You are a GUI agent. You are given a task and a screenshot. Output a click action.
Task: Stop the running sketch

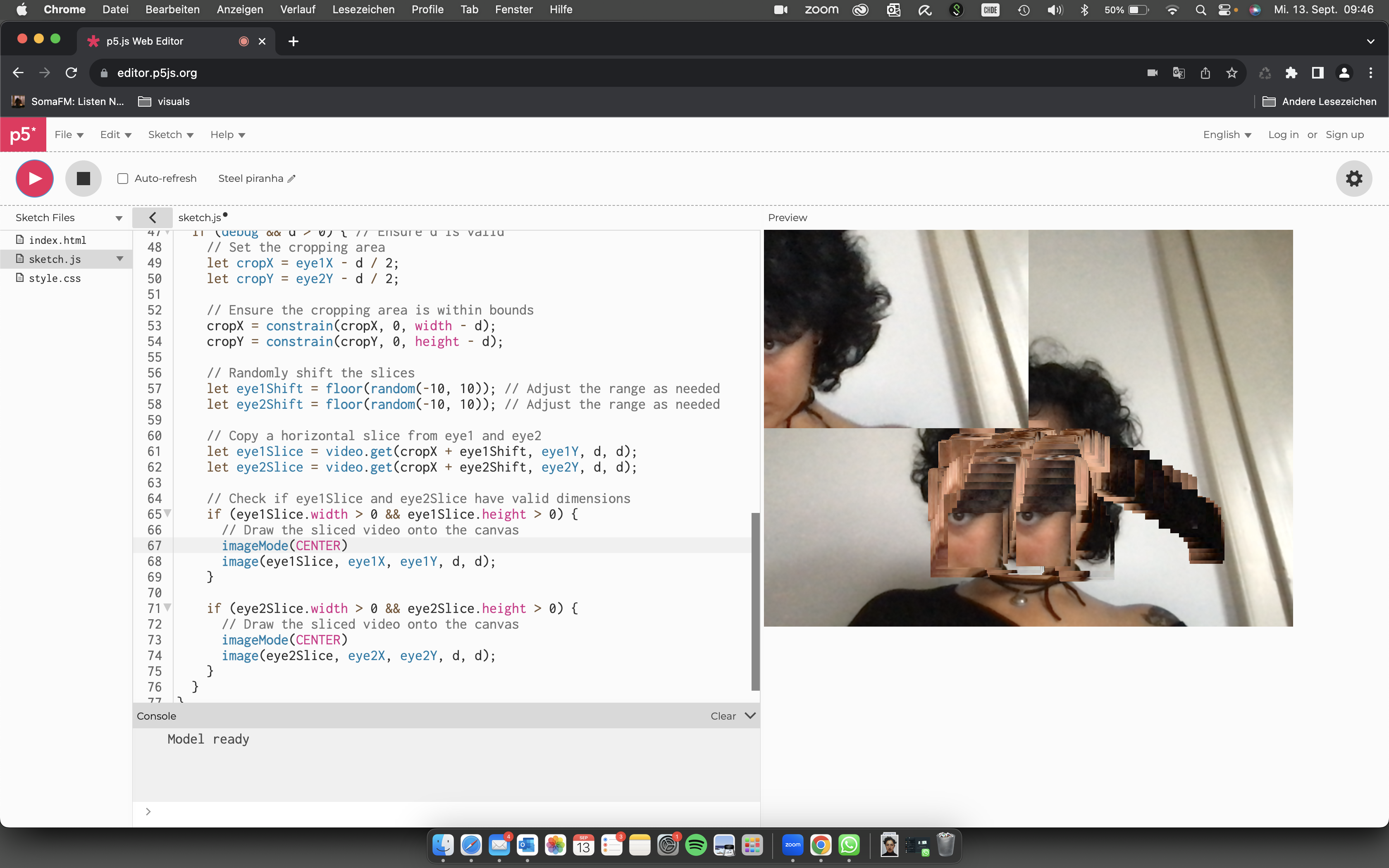[83, 178]
